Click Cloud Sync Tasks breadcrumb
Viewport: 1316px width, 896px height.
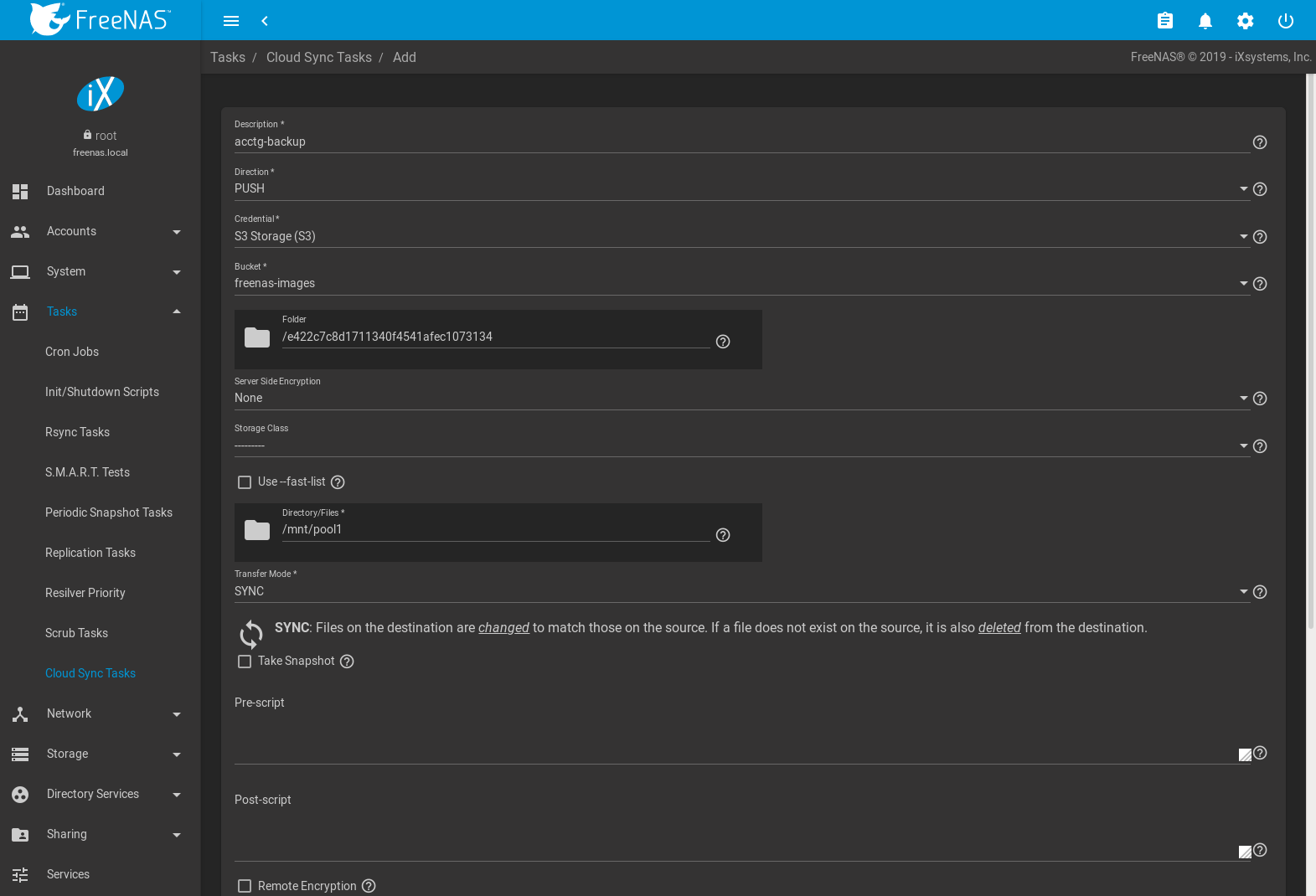(x=319, y=57)
